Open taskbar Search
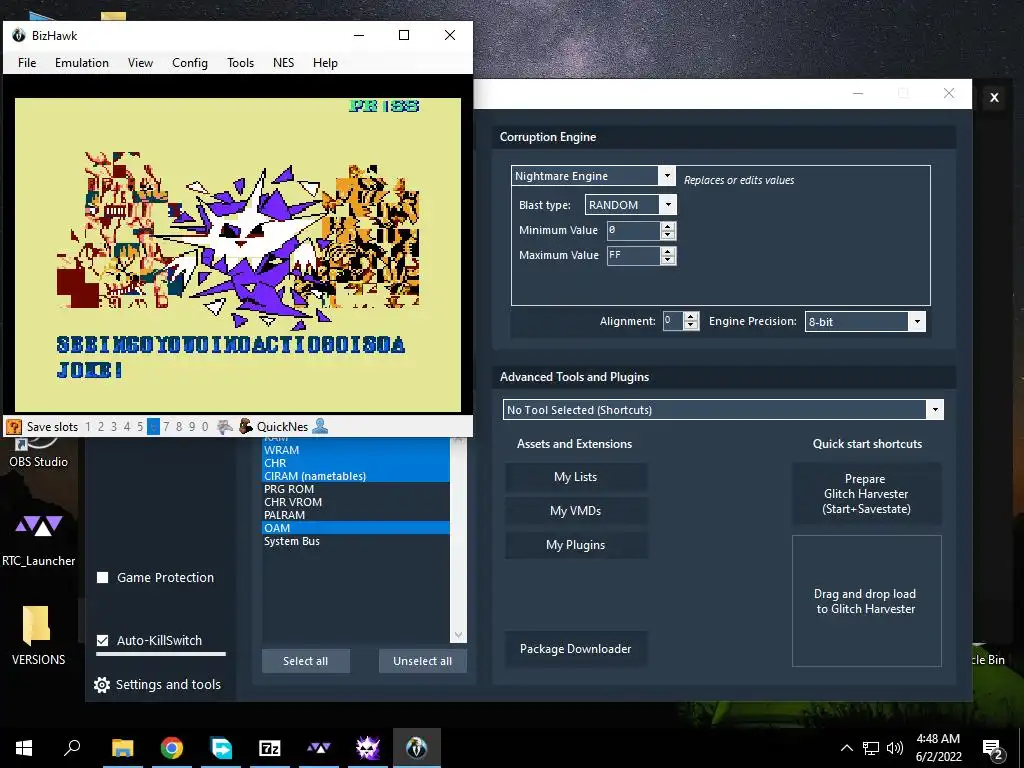1024x768 pixels. point(72,747)
